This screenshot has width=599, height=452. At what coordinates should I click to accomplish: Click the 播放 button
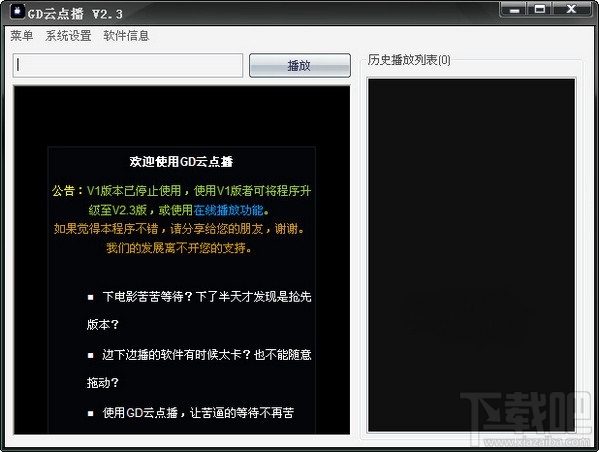click(300, 65)
